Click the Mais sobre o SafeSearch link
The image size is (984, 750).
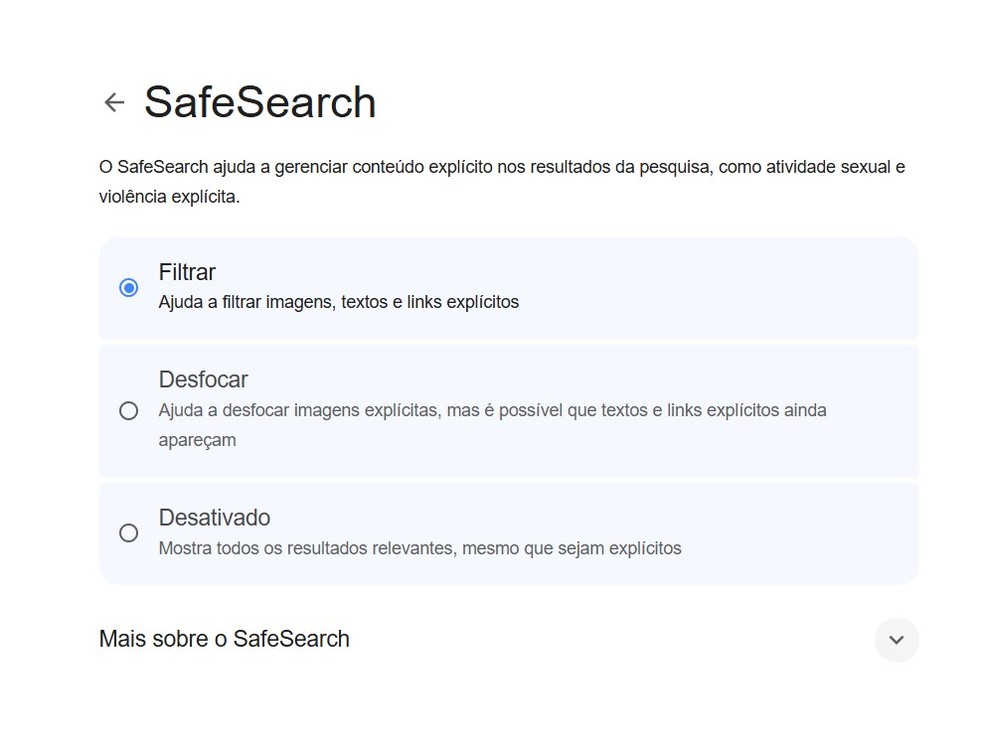pyautogui.click(x=223, y=639)
